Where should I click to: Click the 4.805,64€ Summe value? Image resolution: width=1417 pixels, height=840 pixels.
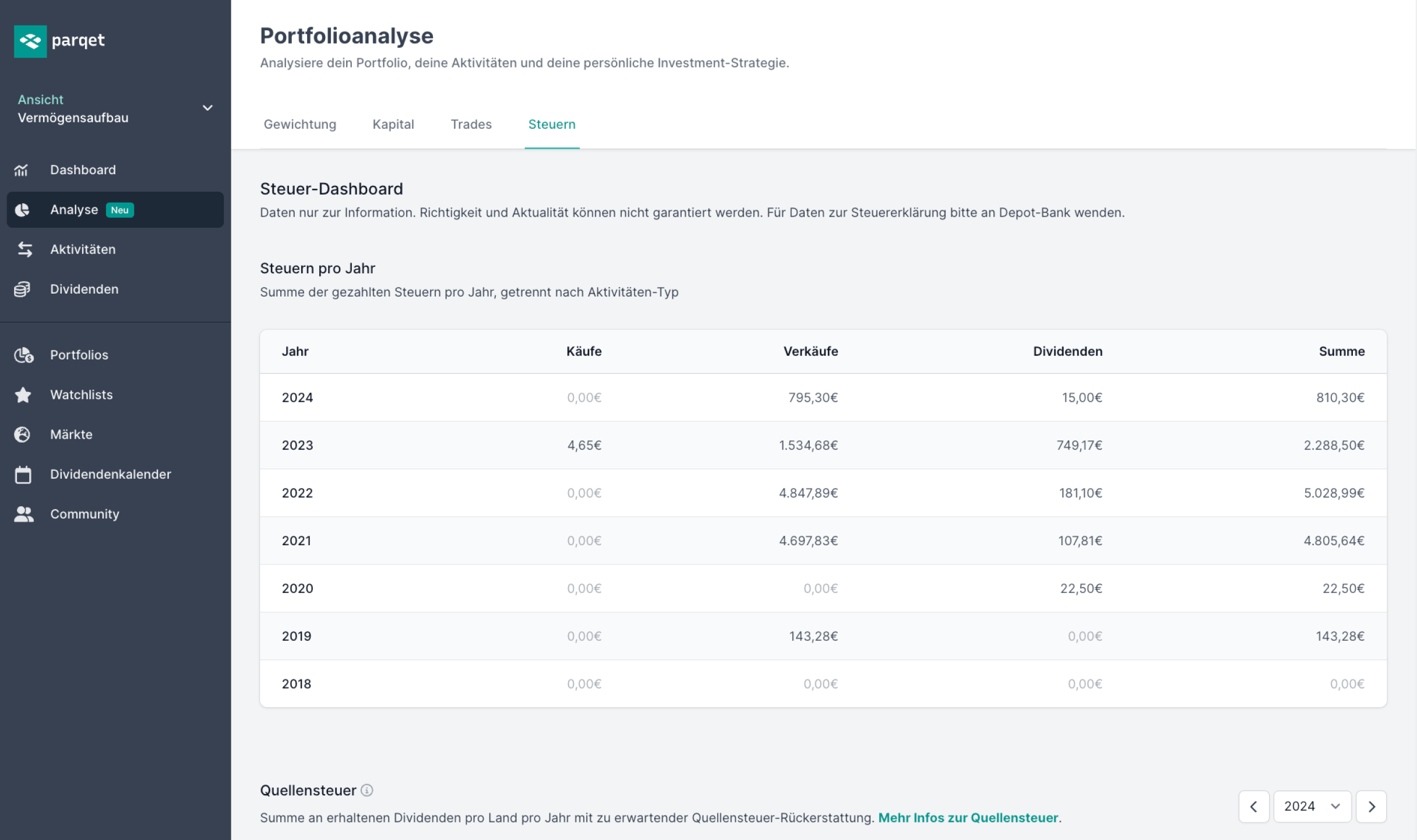tap(1334, 541)
